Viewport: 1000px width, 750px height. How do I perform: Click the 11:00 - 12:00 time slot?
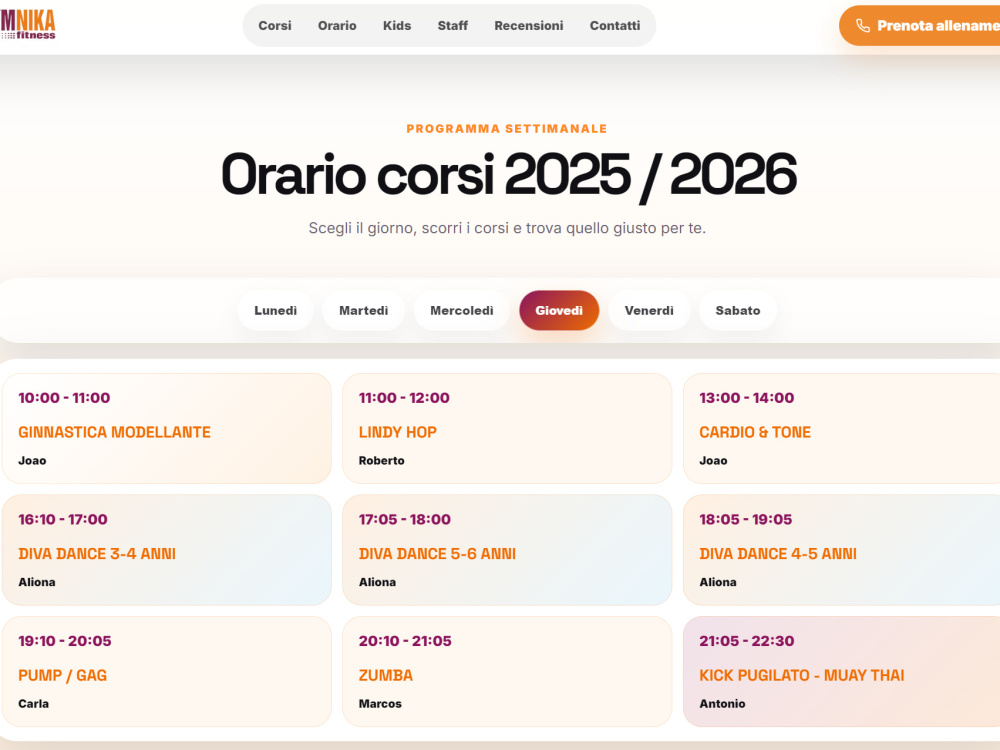coord(404,398)
